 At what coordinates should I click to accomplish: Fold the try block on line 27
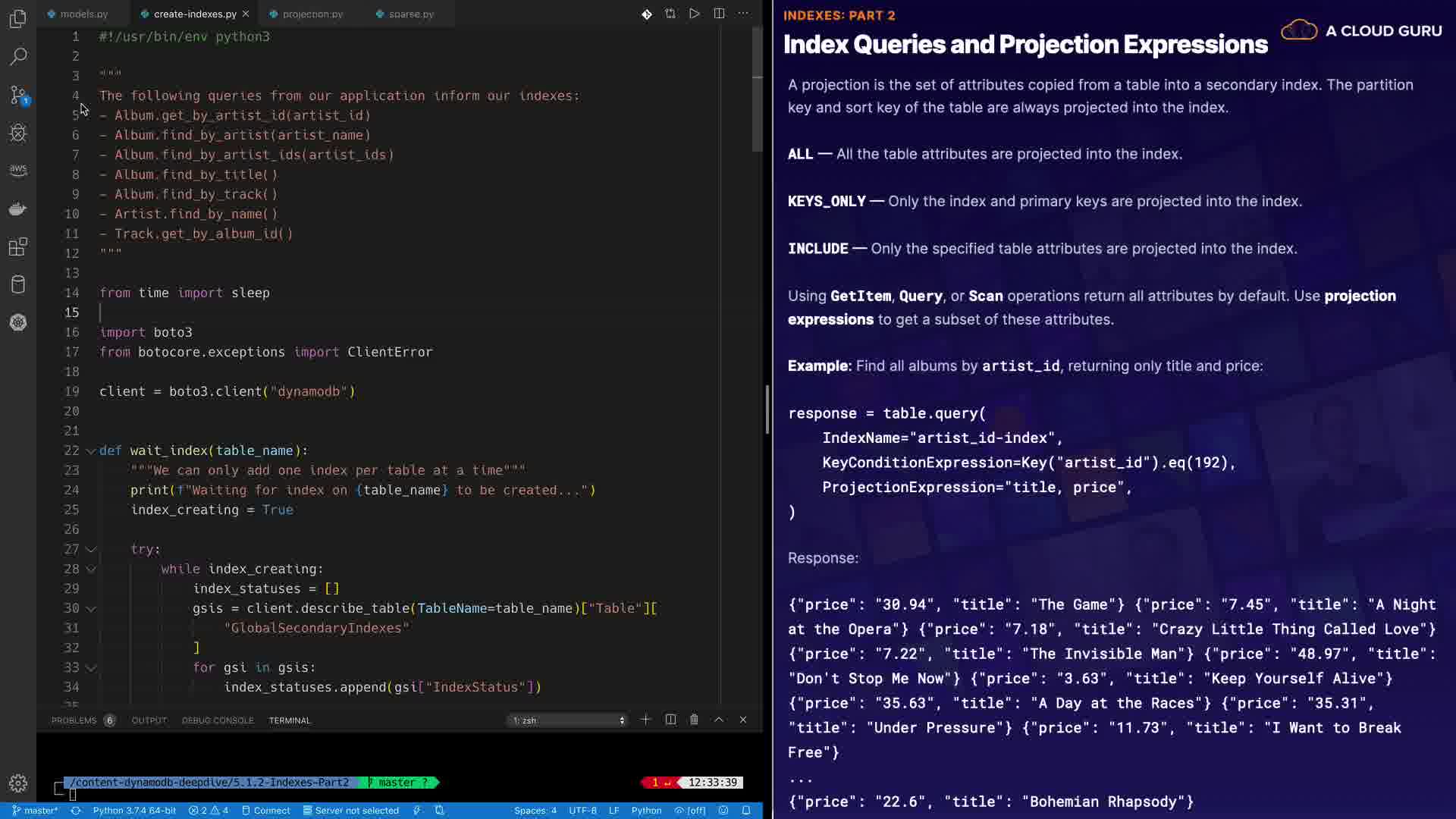91,549
